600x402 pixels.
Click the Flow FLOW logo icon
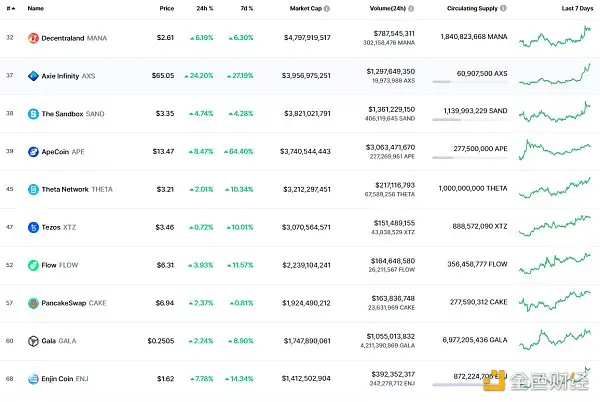tap(33, 265)
